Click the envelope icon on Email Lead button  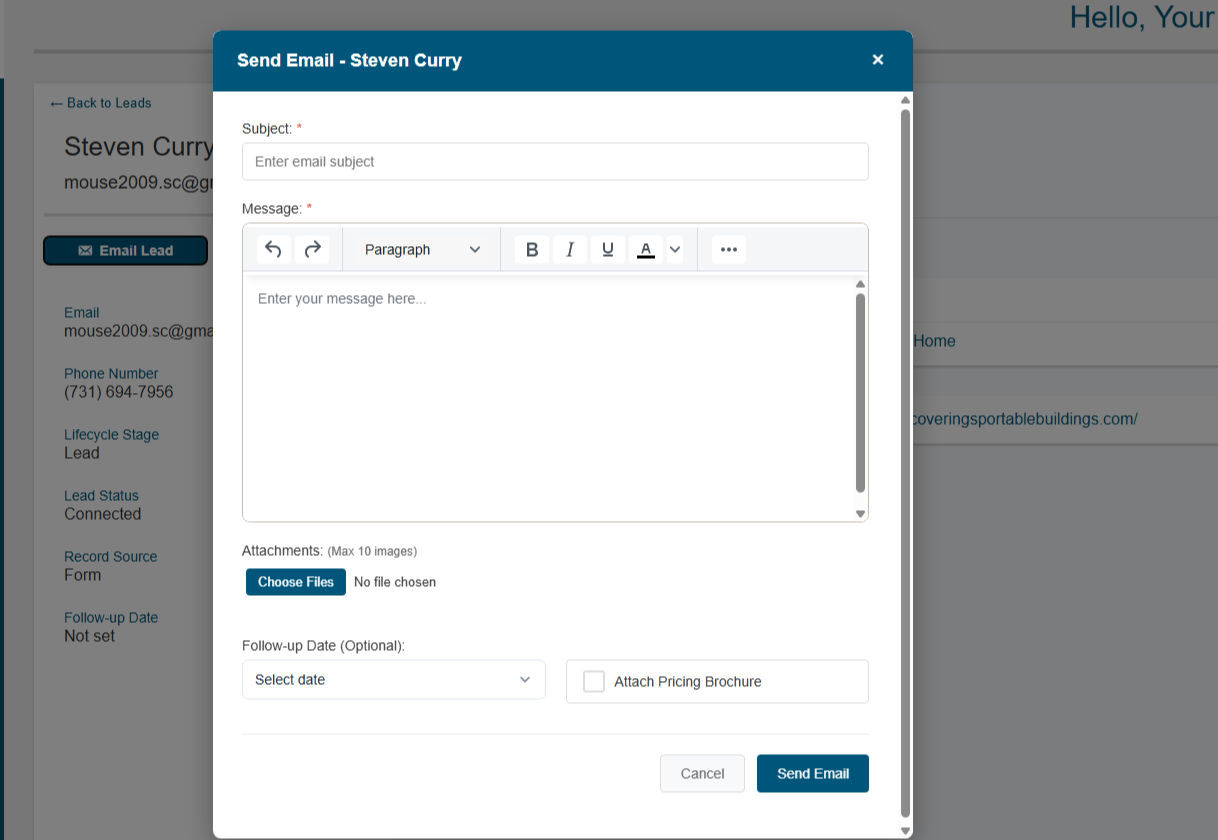pos(85,251)
